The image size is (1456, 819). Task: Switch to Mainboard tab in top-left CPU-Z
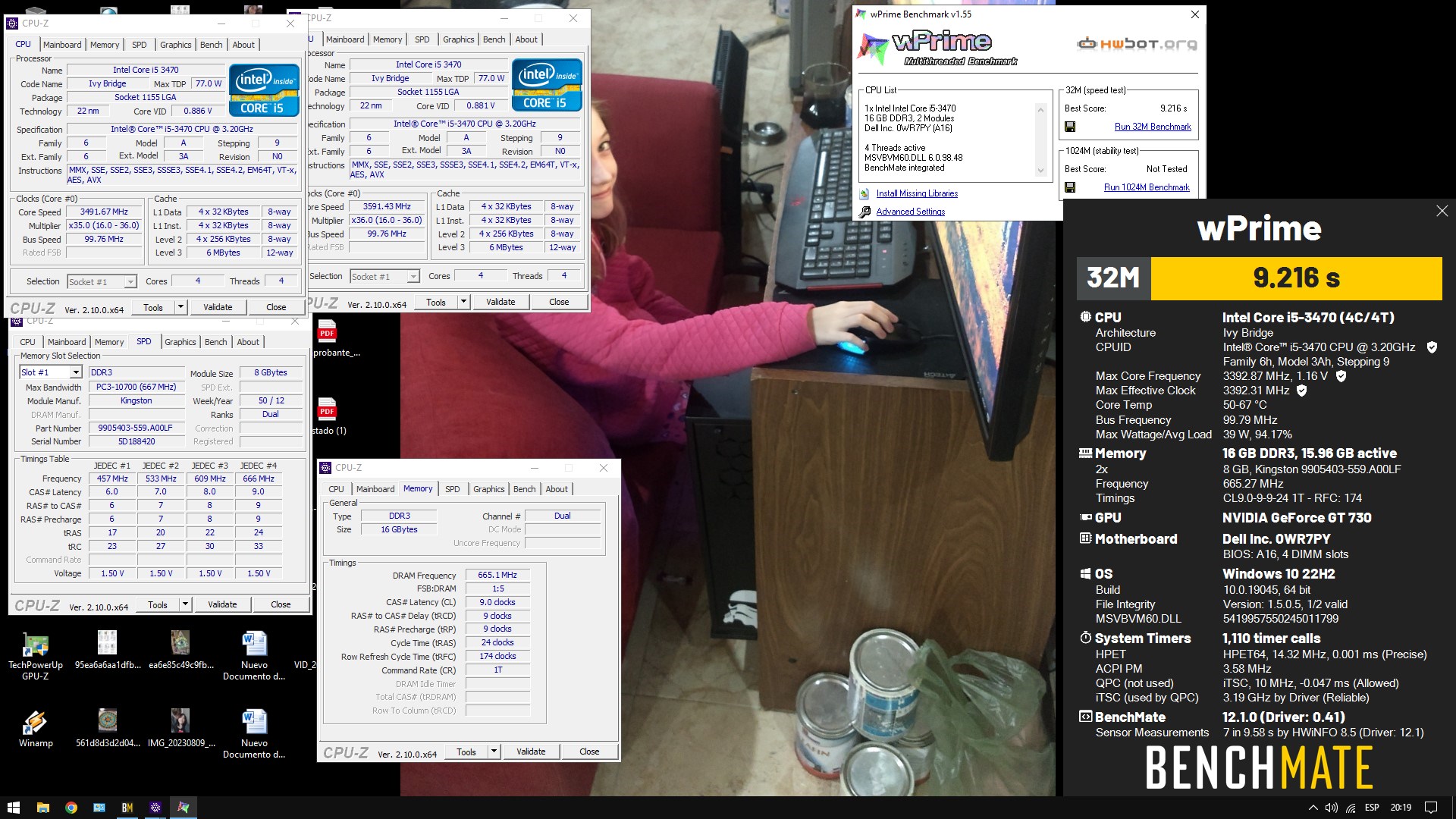(x=62, y=45)
